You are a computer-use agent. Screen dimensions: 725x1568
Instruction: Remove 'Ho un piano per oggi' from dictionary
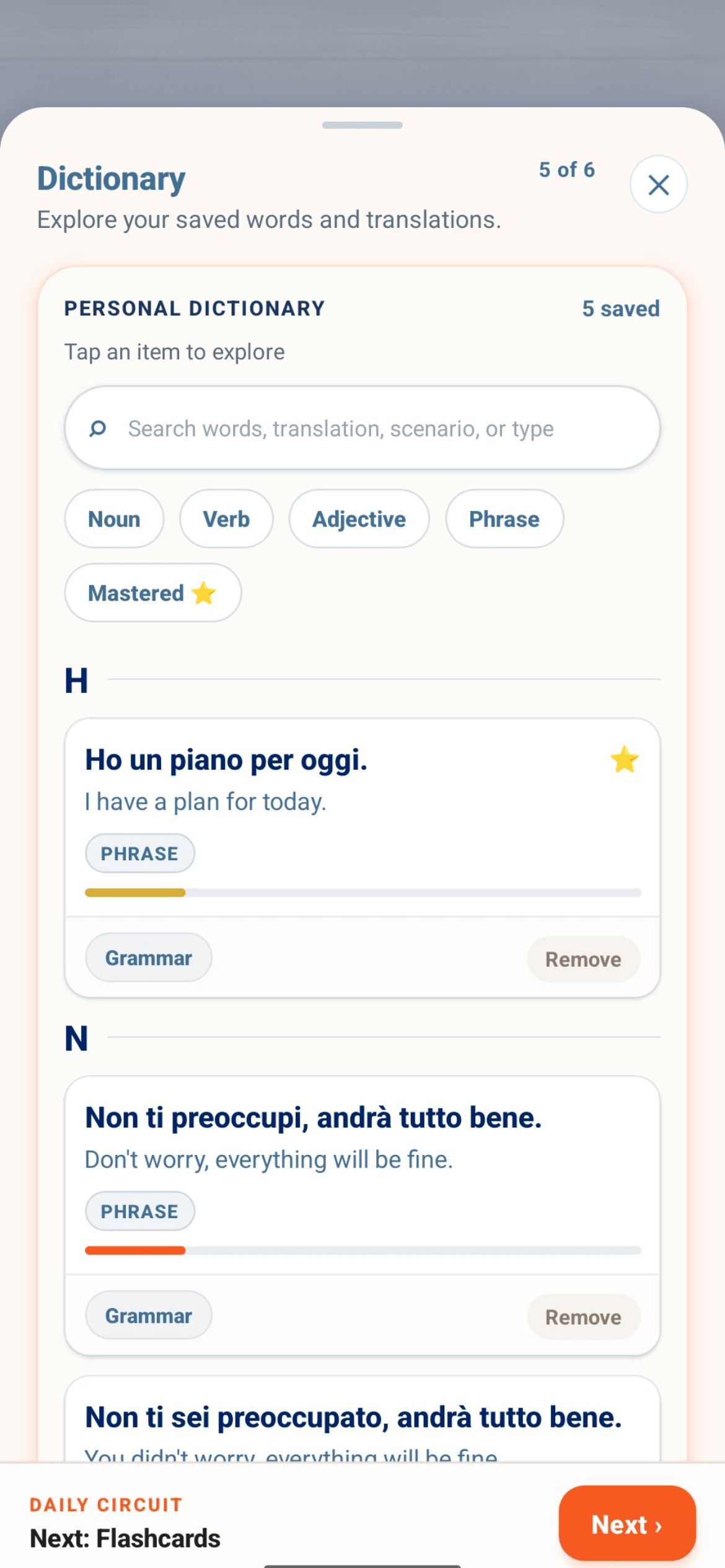pyautogui.click(x=583, y=959)
